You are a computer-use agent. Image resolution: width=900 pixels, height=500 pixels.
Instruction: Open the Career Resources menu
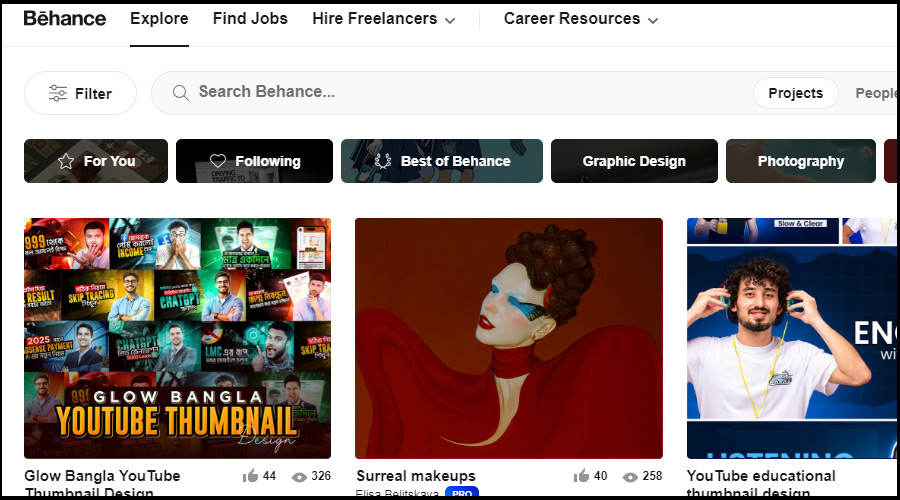coord(581,18)
